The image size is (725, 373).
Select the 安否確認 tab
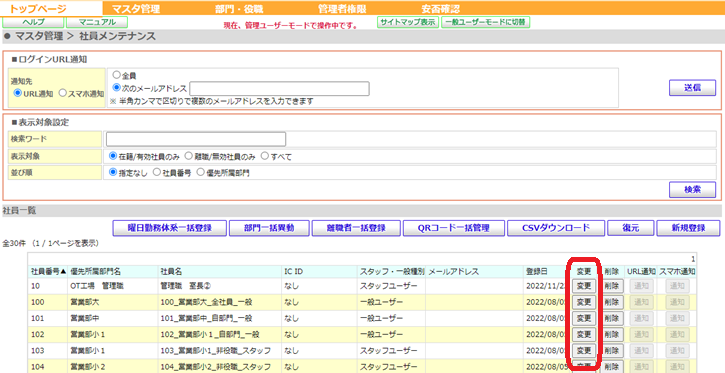(441, 8)
